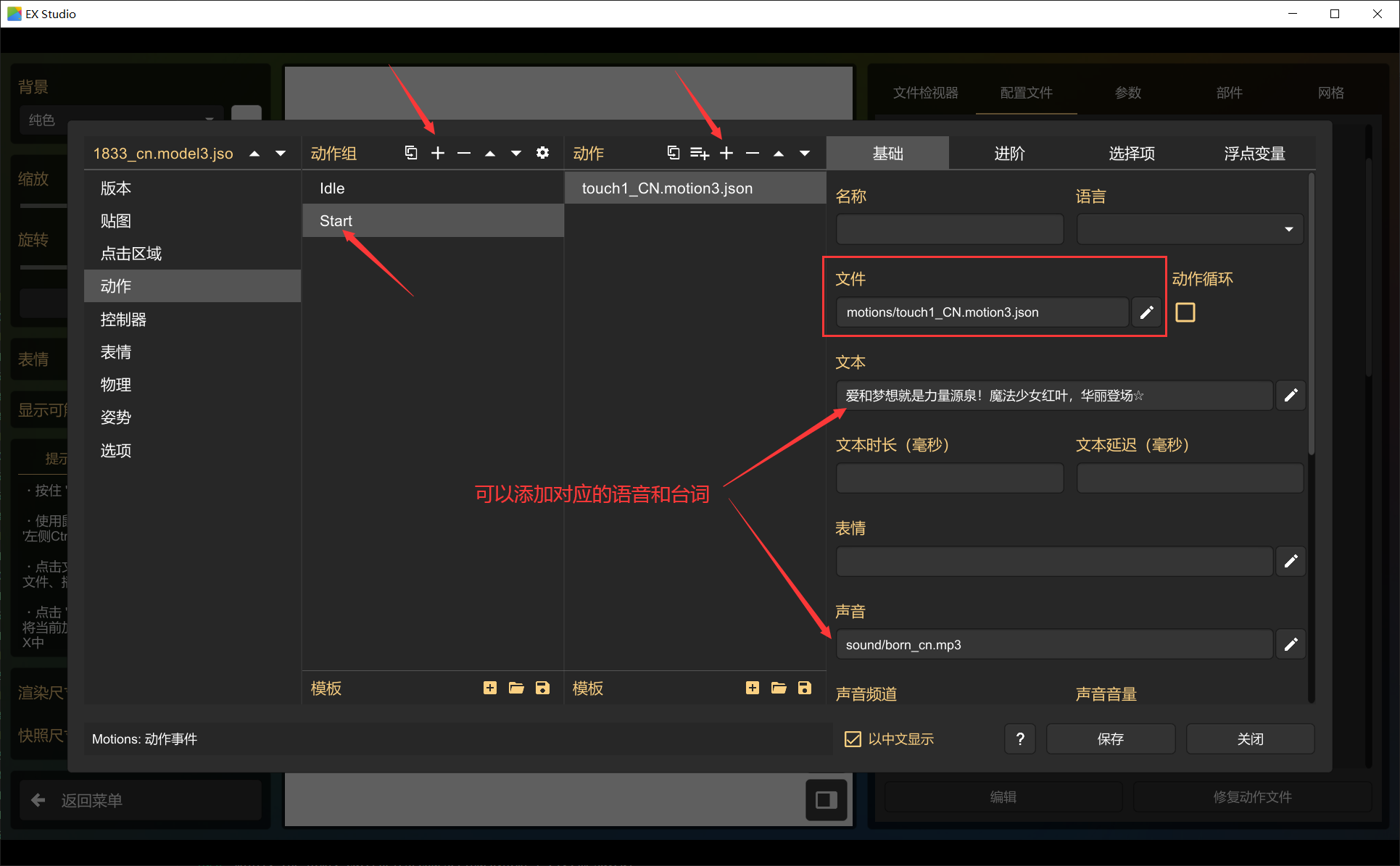This screenshot has height=866, width=1400.
Task: Copy the selected motion entry
Action: pyautogui.click(x=674, y=153)
